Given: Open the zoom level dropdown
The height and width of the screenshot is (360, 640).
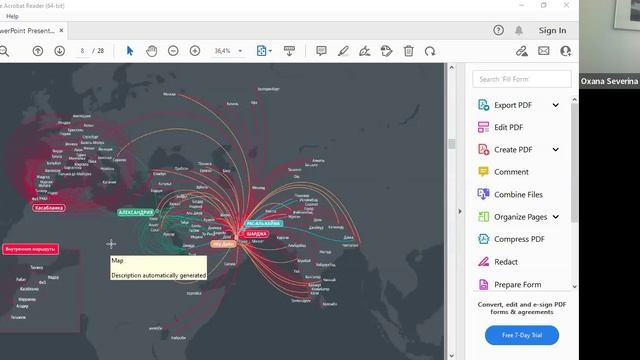Looking at the screenshot, I should [240, 51].
